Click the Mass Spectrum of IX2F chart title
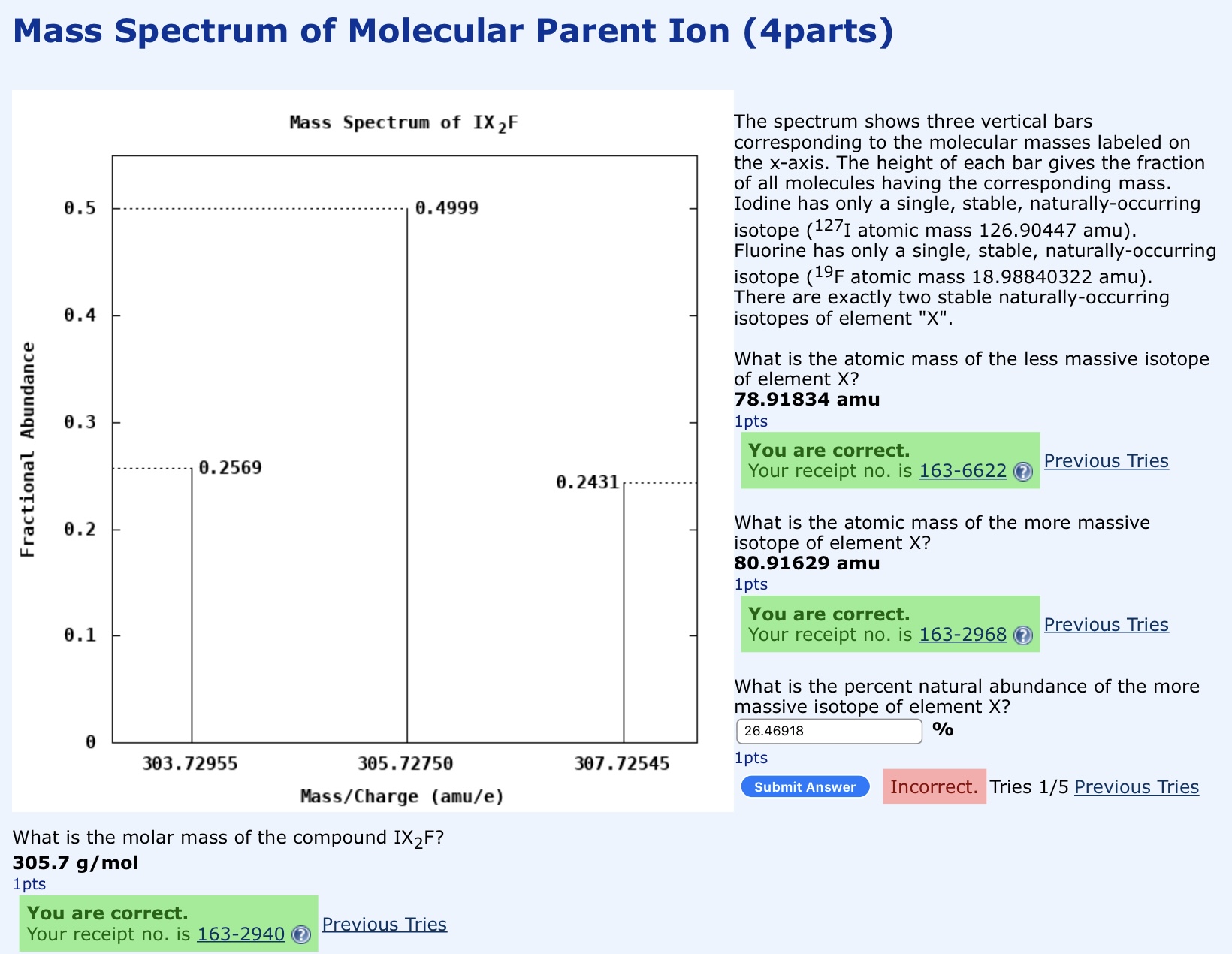1232x954 pixels. tap(404, 120)
